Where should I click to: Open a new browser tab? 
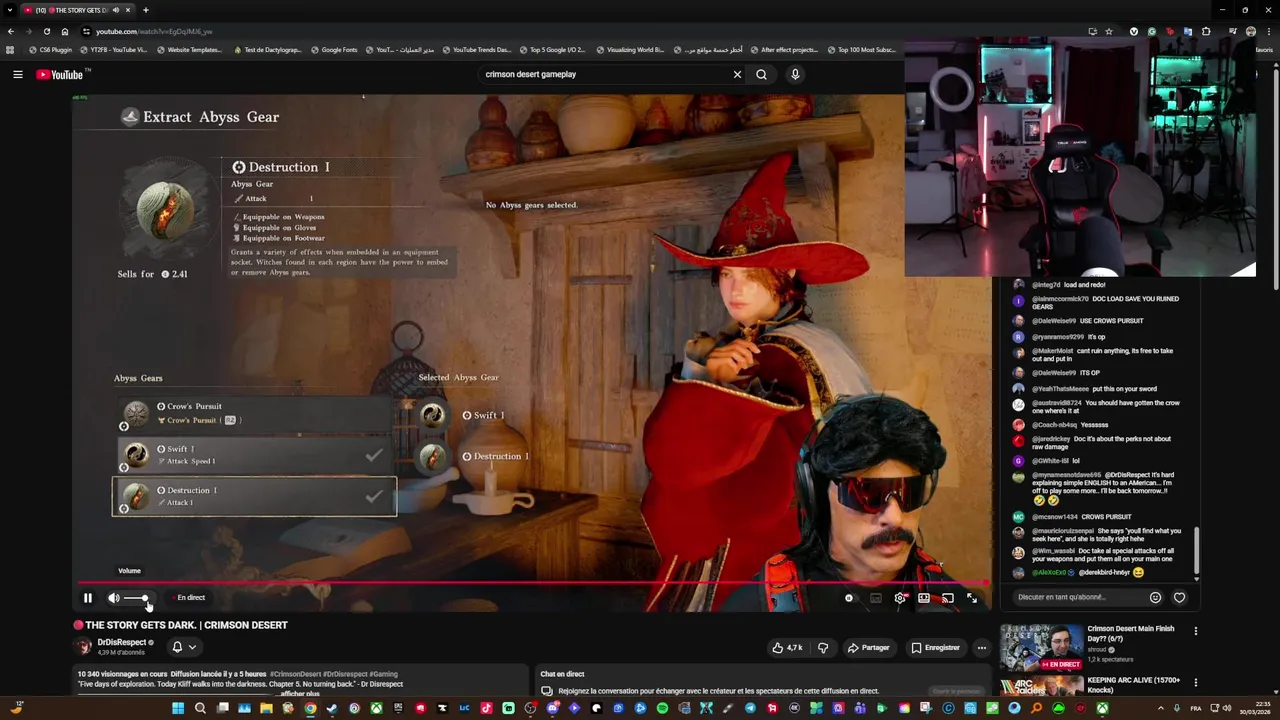tap(146, 10)
